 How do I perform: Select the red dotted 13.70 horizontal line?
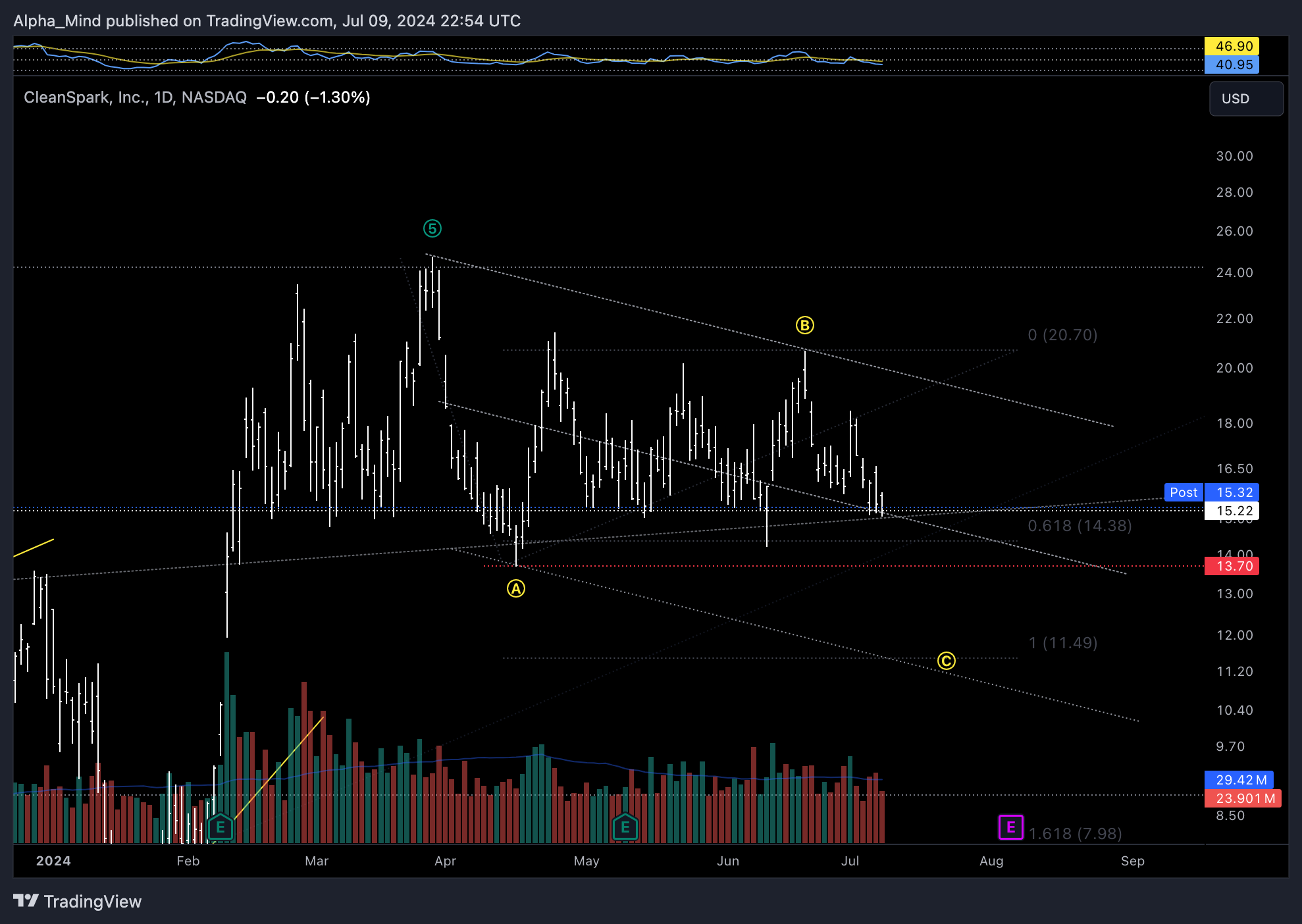point(843,566)
